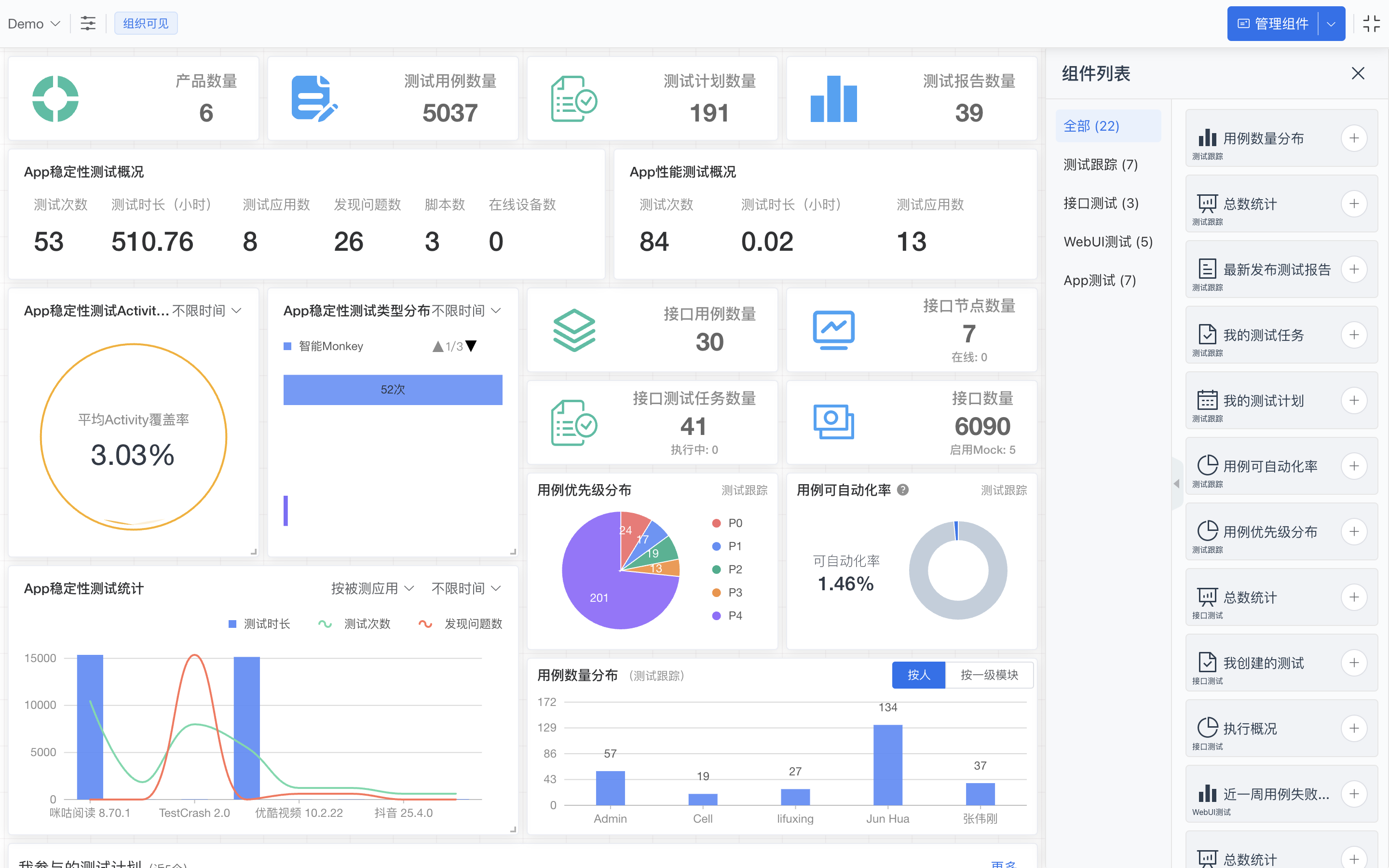This screenshot has width=1389, height=868.
Task: Toggle the 发现问题数 legend series
Action: [x=460, y=624]
